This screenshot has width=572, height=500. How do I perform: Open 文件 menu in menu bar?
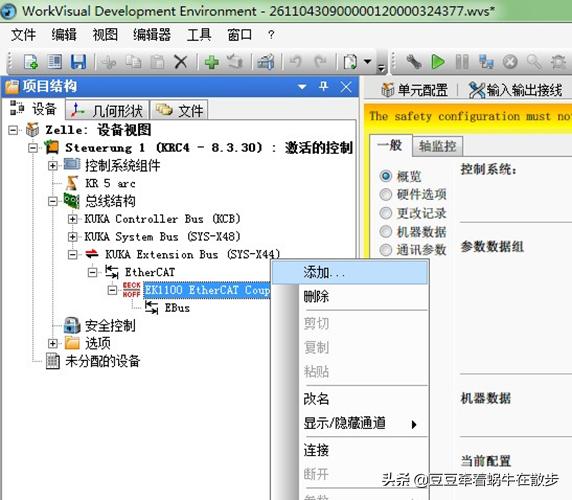[23, 35]
